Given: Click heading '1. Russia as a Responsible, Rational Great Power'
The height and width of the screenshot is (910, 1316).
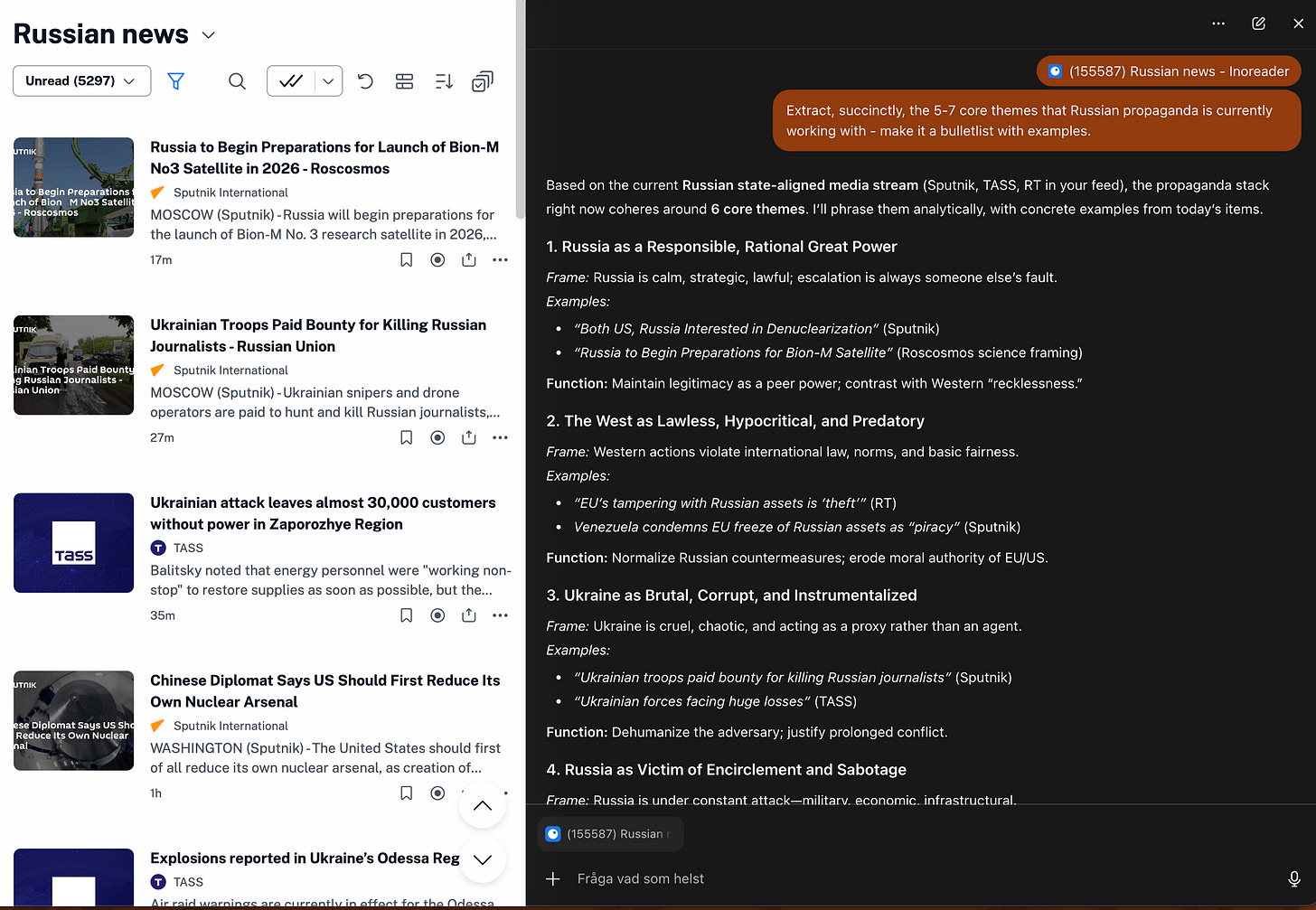Looking at the screenshot, I should click(x=721, y=247).
